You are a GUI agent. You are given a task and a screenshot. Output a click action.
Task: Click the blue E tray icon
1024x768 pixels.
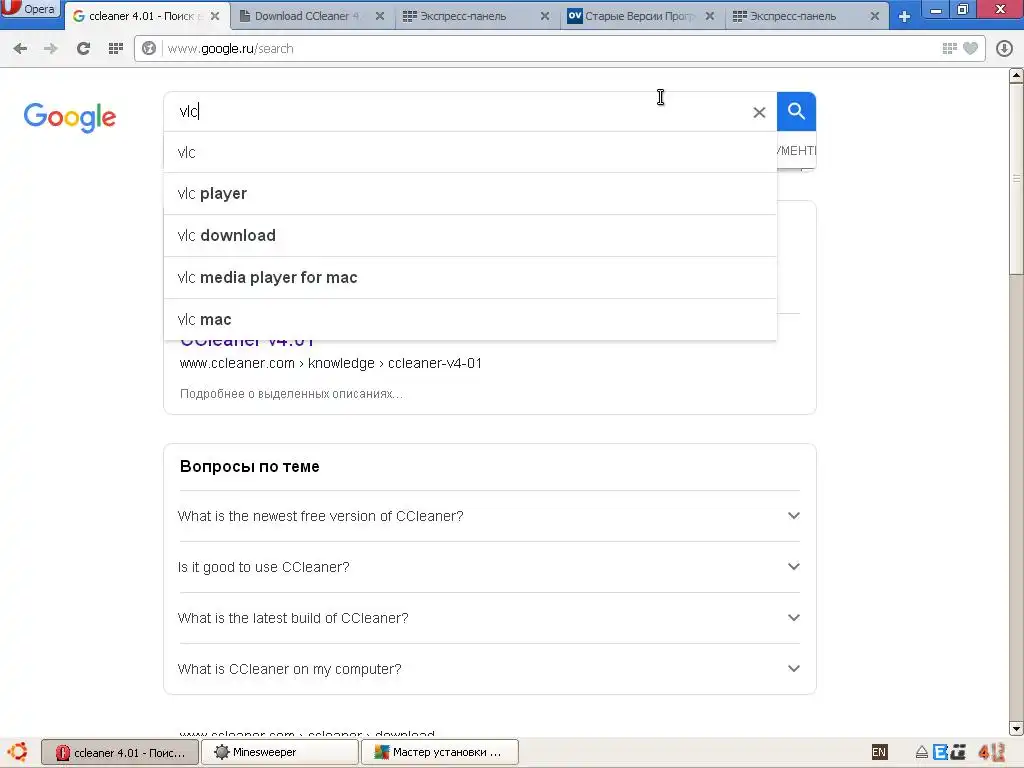940,752
